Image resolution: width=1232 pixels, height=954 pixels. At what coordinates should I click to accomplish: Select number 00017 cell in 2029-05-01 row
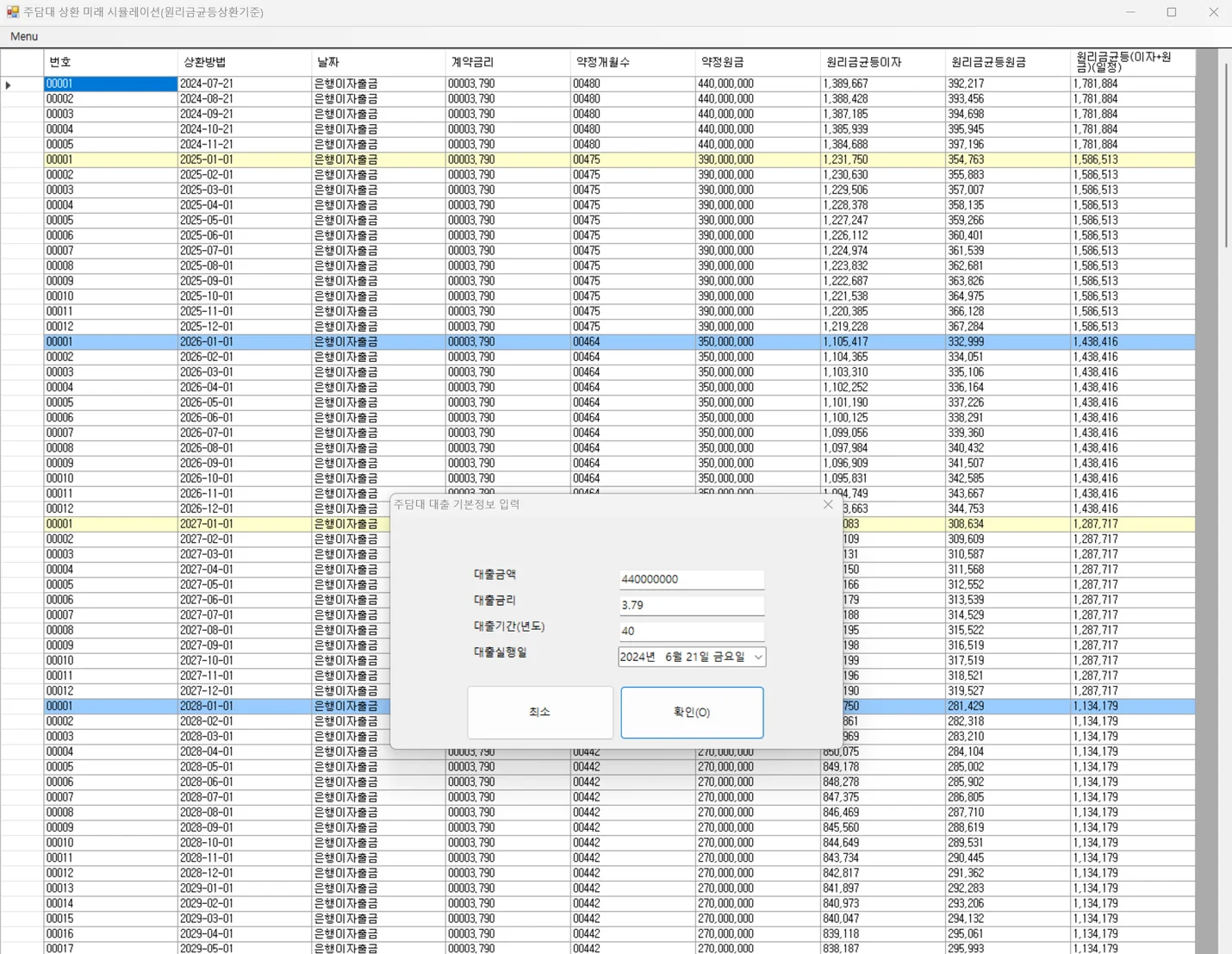[x=110, y=948]
